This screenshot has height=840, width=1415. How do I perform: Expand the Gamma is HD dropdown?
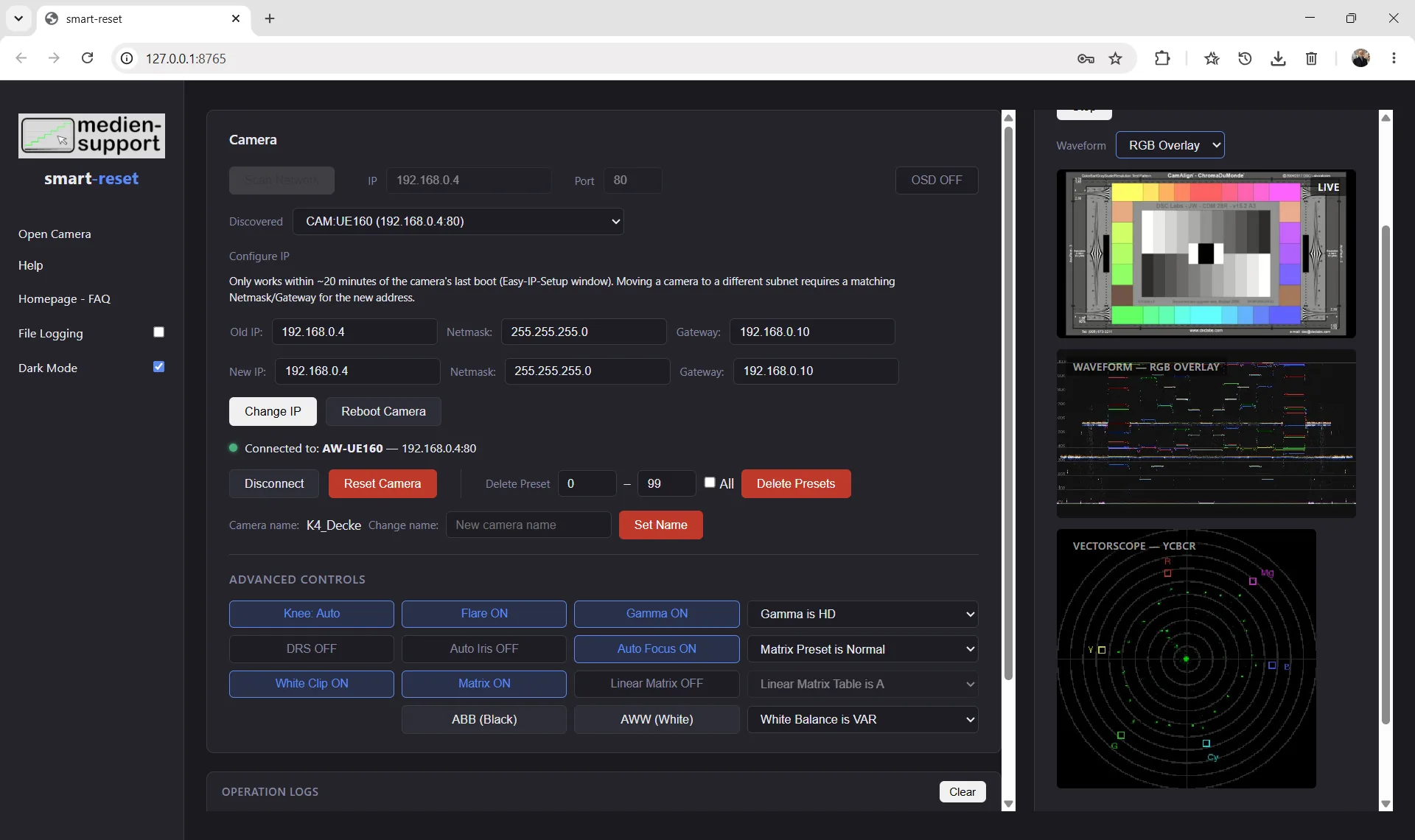tap(863, 614)
